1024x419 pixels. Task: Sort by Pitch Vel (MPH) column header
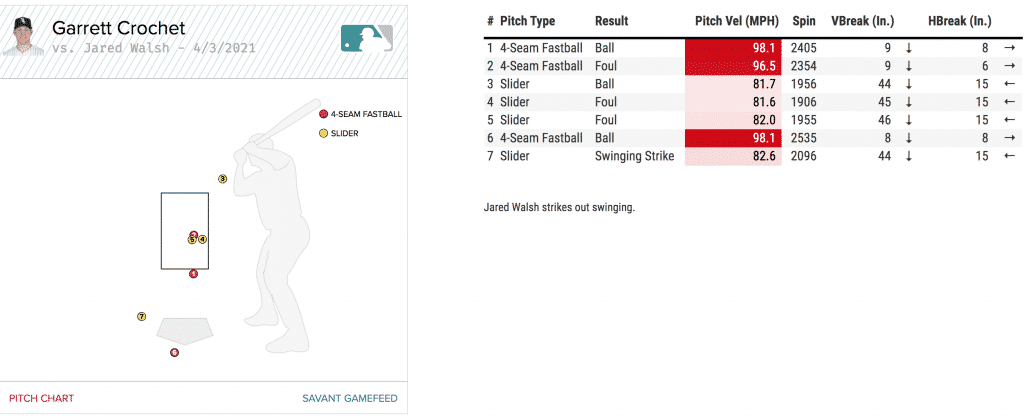(x=735, y=21)
